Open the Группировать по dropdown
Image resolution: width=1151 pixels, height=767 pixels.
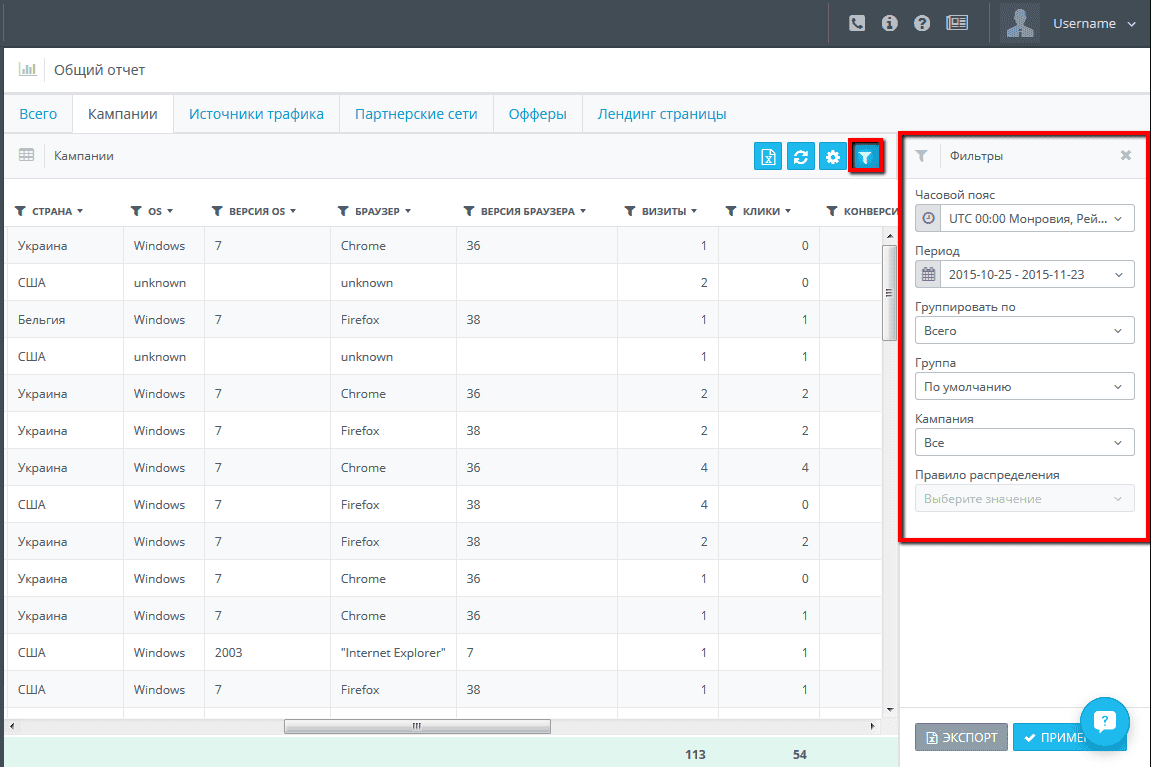click(x=1024, y=330)
